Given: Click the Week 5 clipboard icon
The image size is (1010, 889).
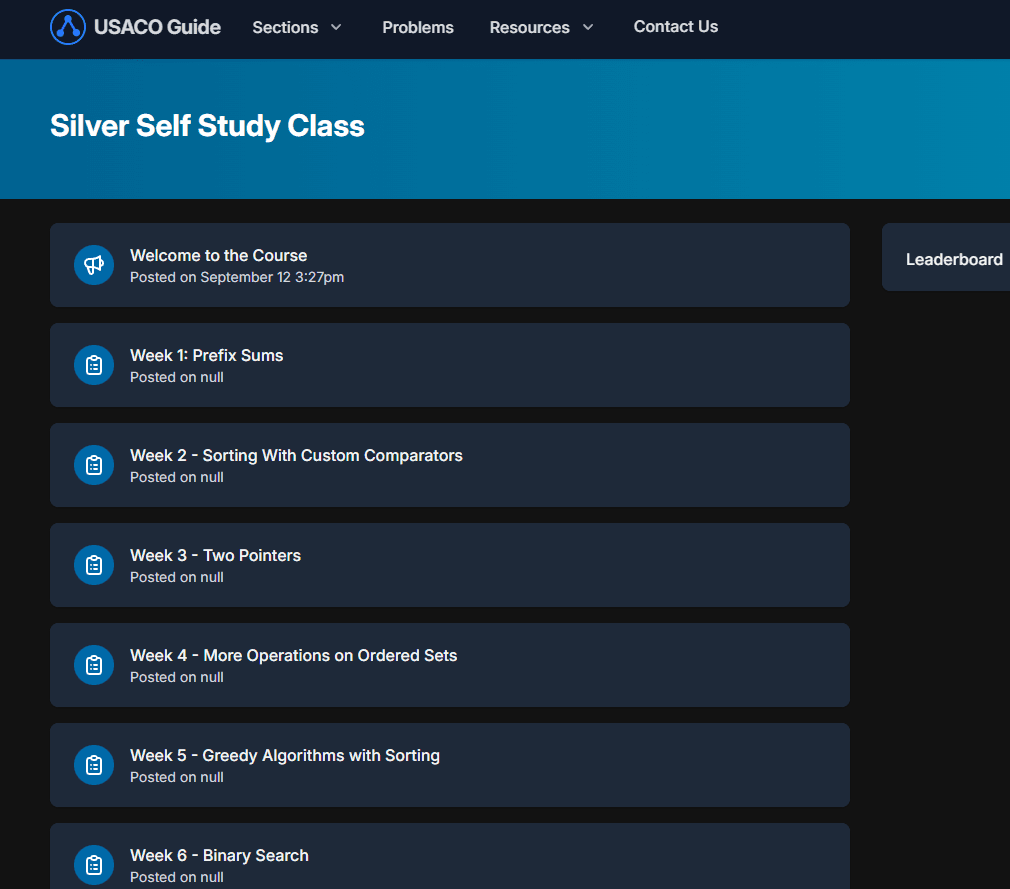Looking at the screenshot, I should (94, 765).
